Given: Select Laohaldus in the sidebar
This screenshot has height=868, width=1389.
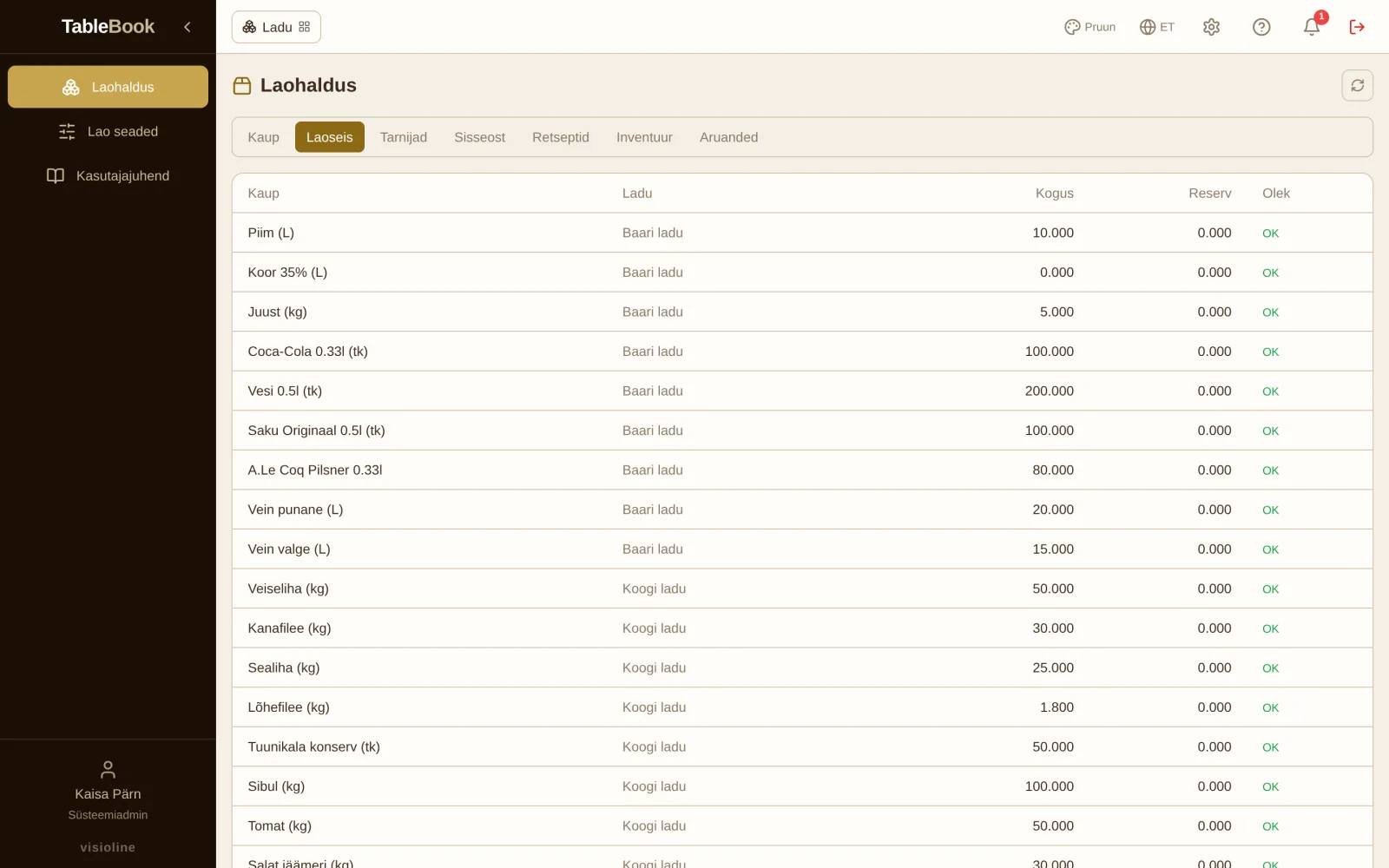Looking at the screenshot, I should coord(108,87).
